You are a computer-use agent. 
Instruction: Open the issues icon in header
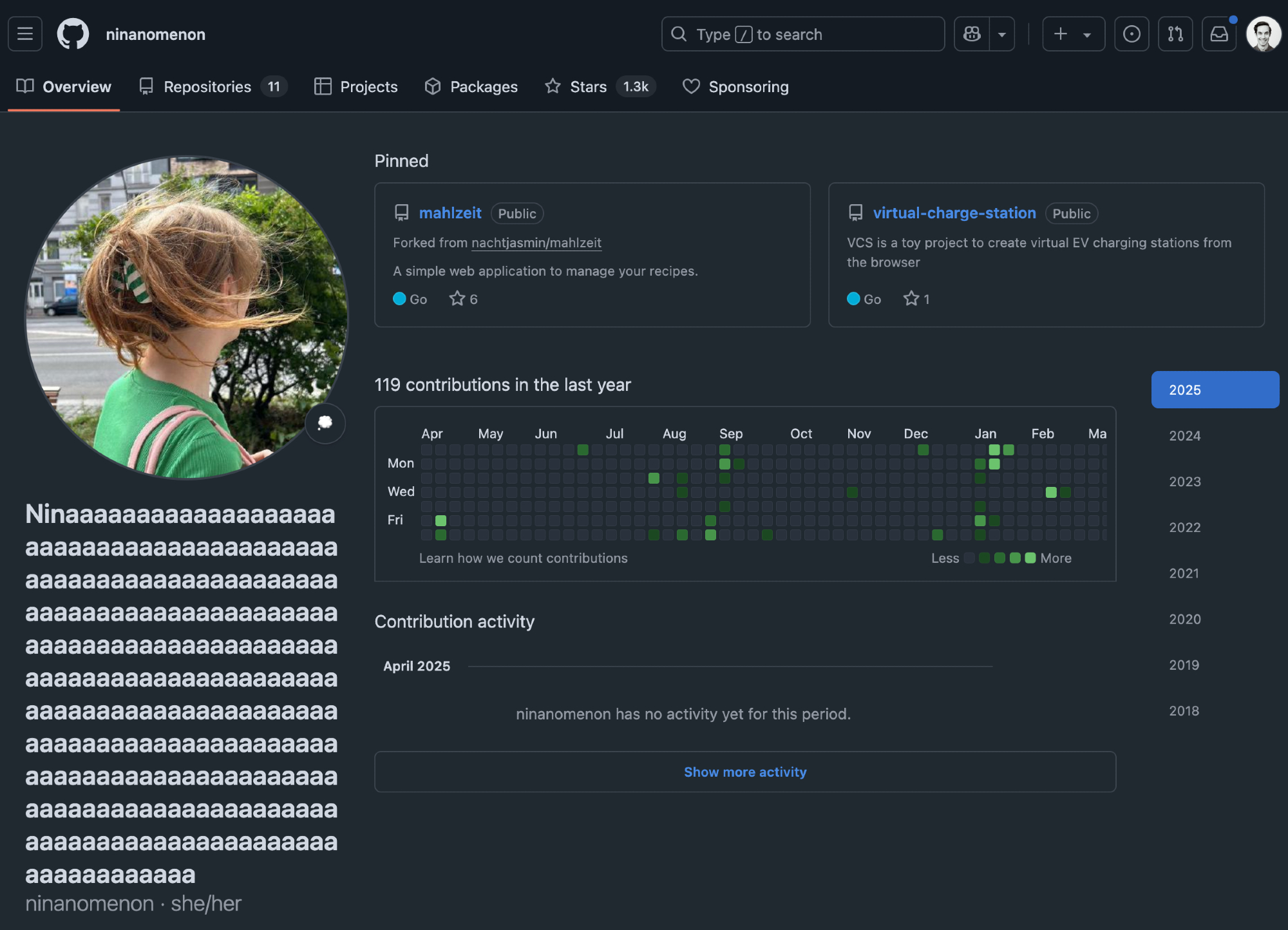(1132, 33)
